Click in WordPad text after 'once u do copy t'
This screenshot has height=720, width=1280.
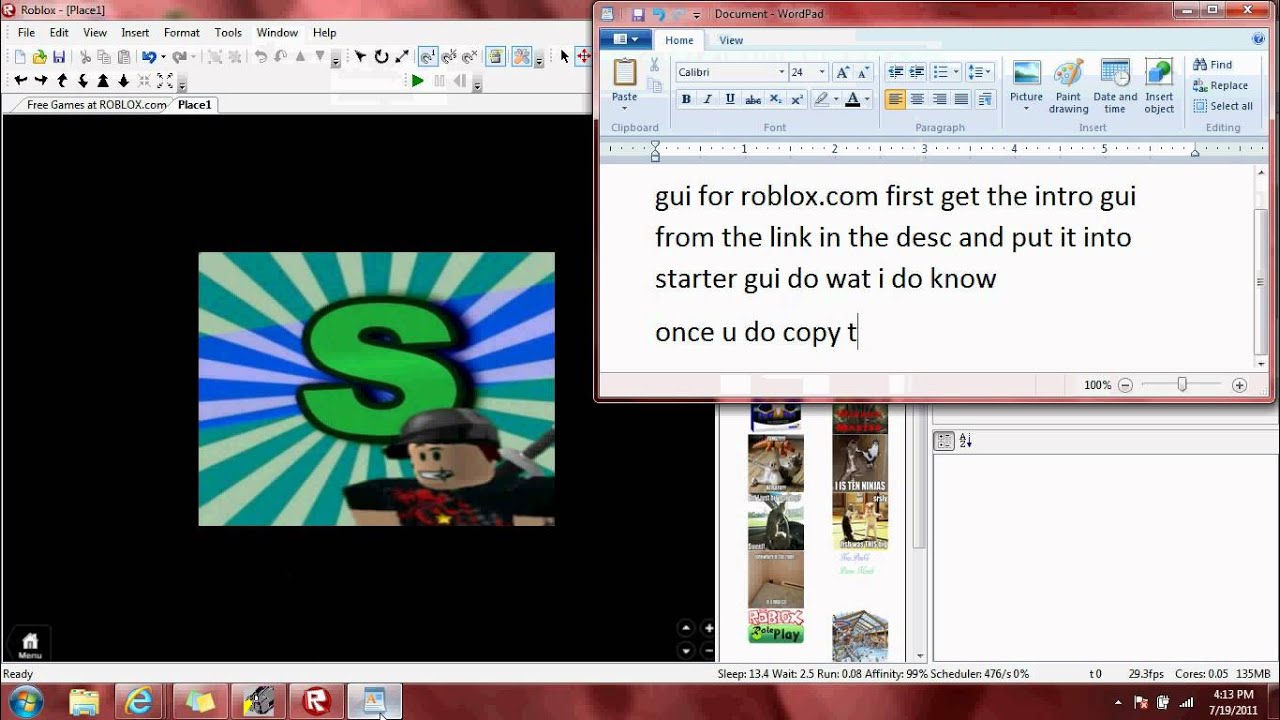click(859, 333)
